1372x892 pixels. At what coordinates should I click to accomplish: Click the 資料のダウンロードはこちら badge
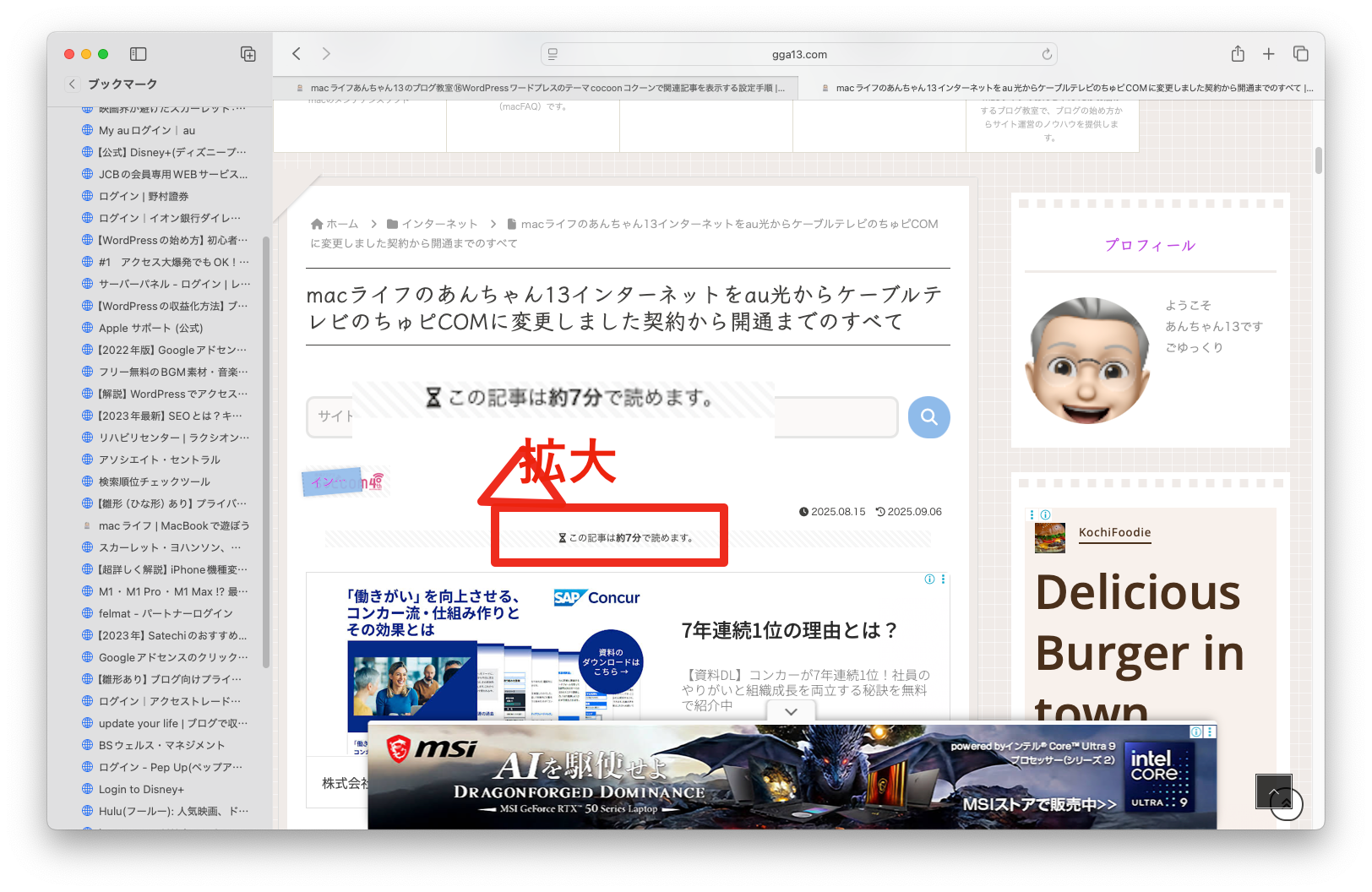611,662
